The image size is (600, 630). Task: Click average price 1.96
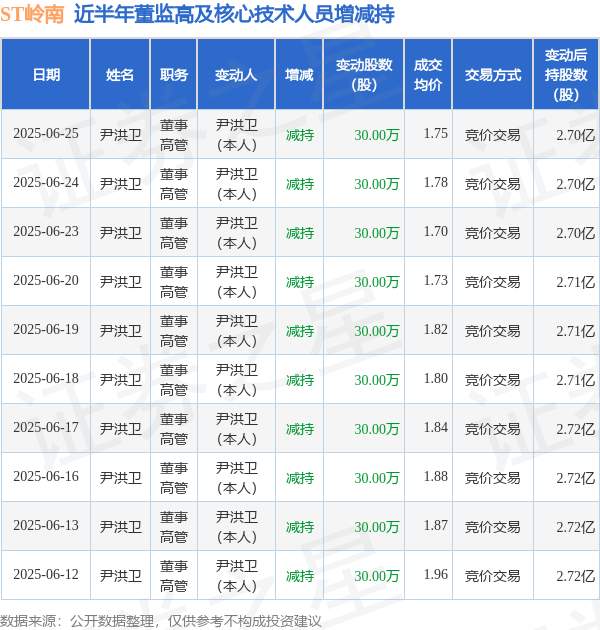click(436, 575)
